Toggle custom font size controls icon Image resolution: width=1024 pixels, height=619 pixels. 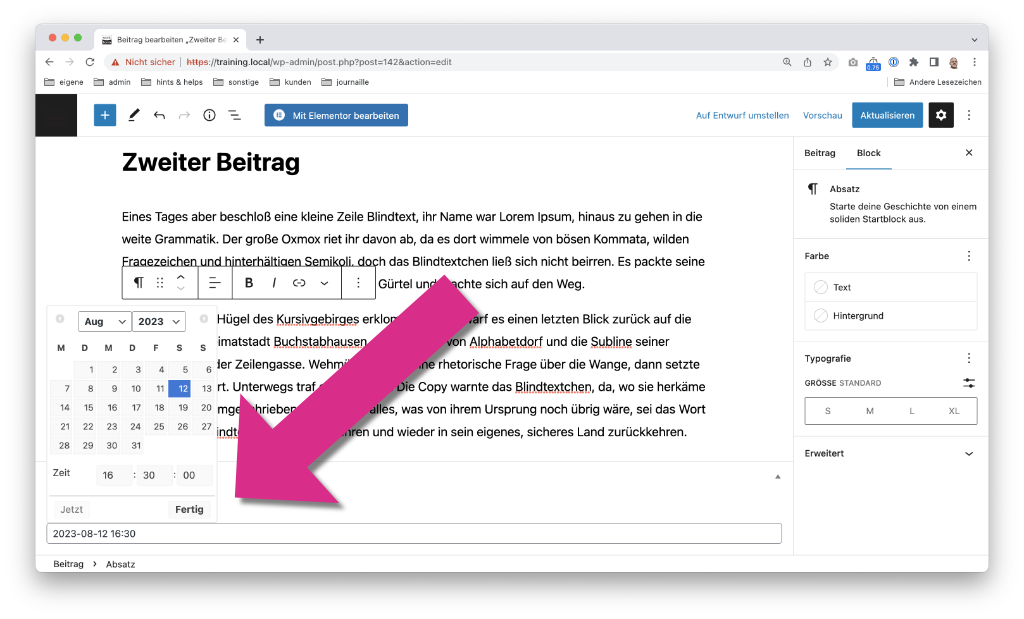point(969,383)
